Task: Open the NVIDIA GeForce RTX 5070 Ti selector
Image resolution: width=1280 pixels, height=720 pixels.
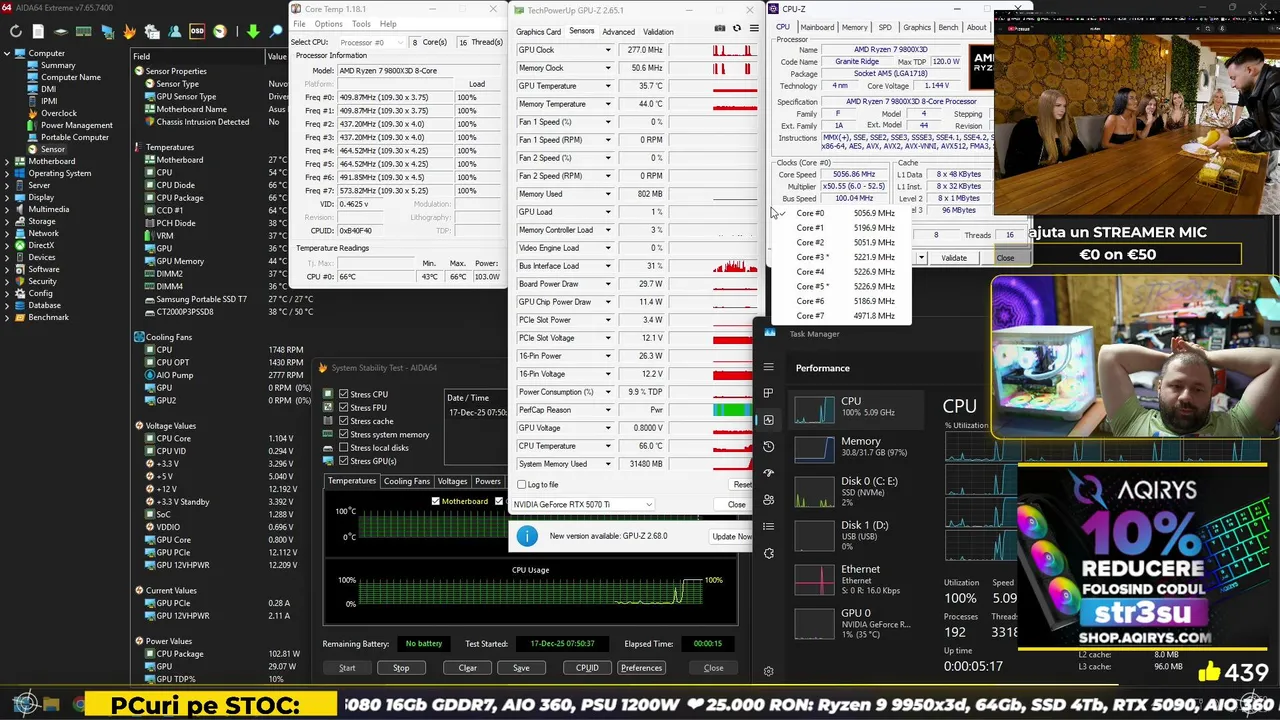Action: [x=582, y=504]
